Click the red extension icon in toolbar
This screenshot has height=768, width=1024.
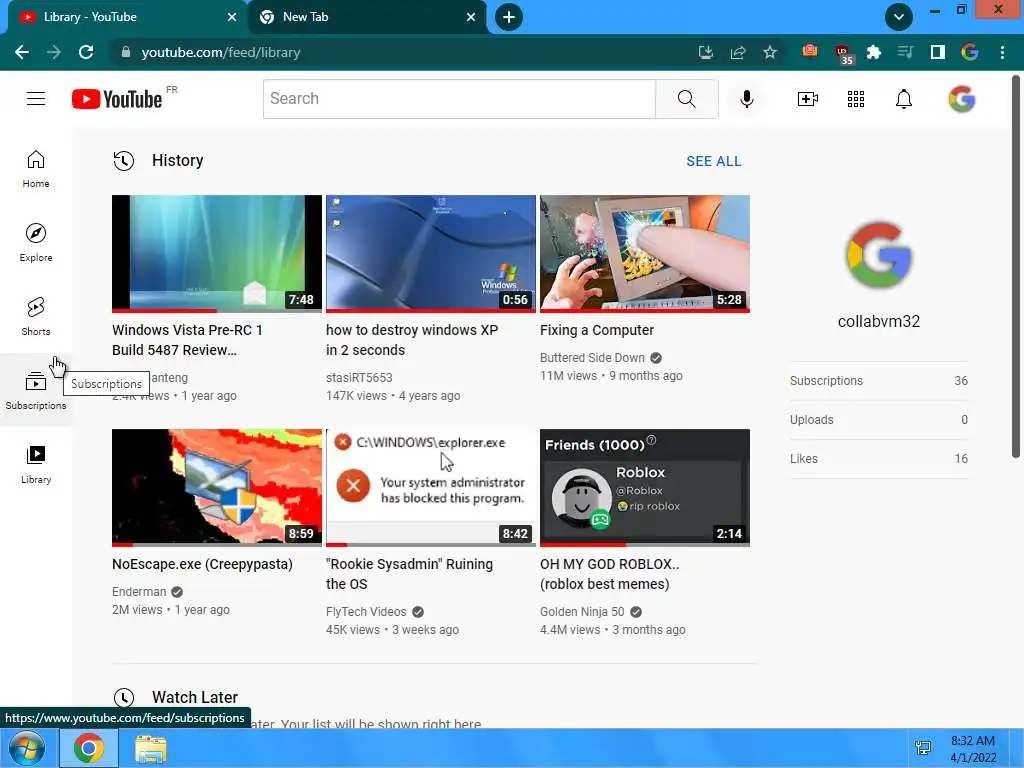point(810,51)
